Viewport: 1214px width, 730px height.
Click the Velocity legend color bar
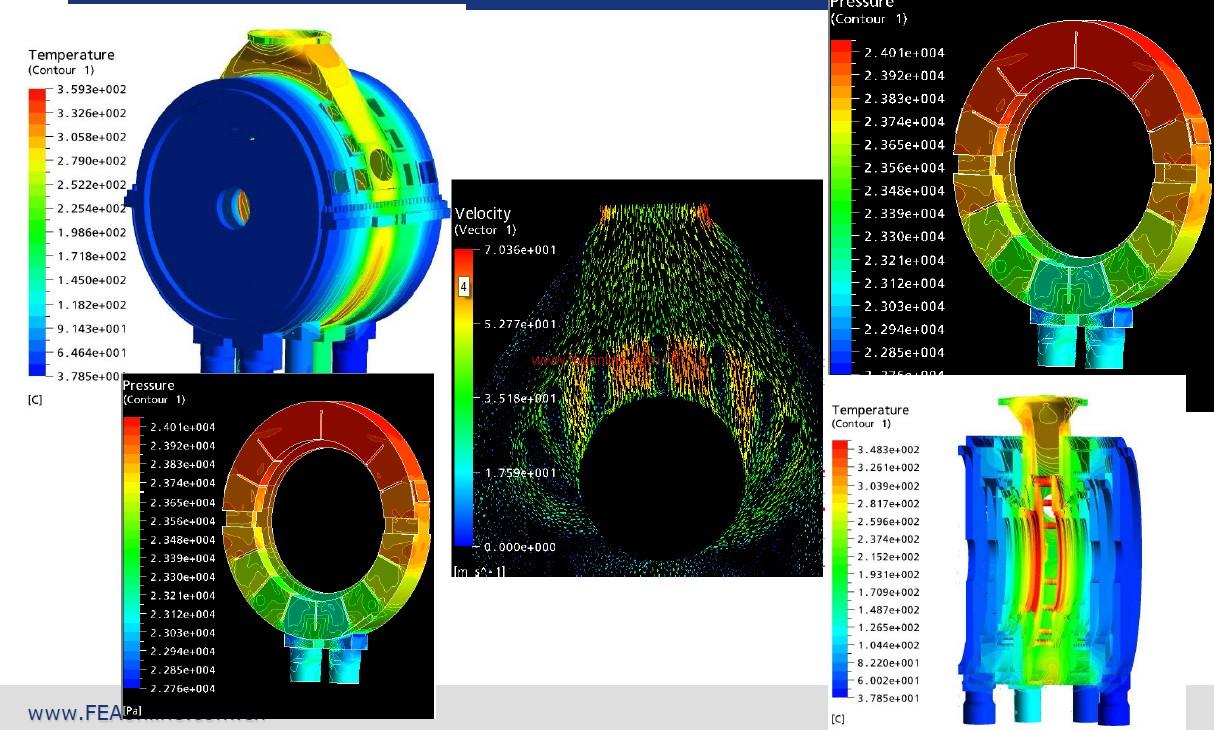pos(464,398)
